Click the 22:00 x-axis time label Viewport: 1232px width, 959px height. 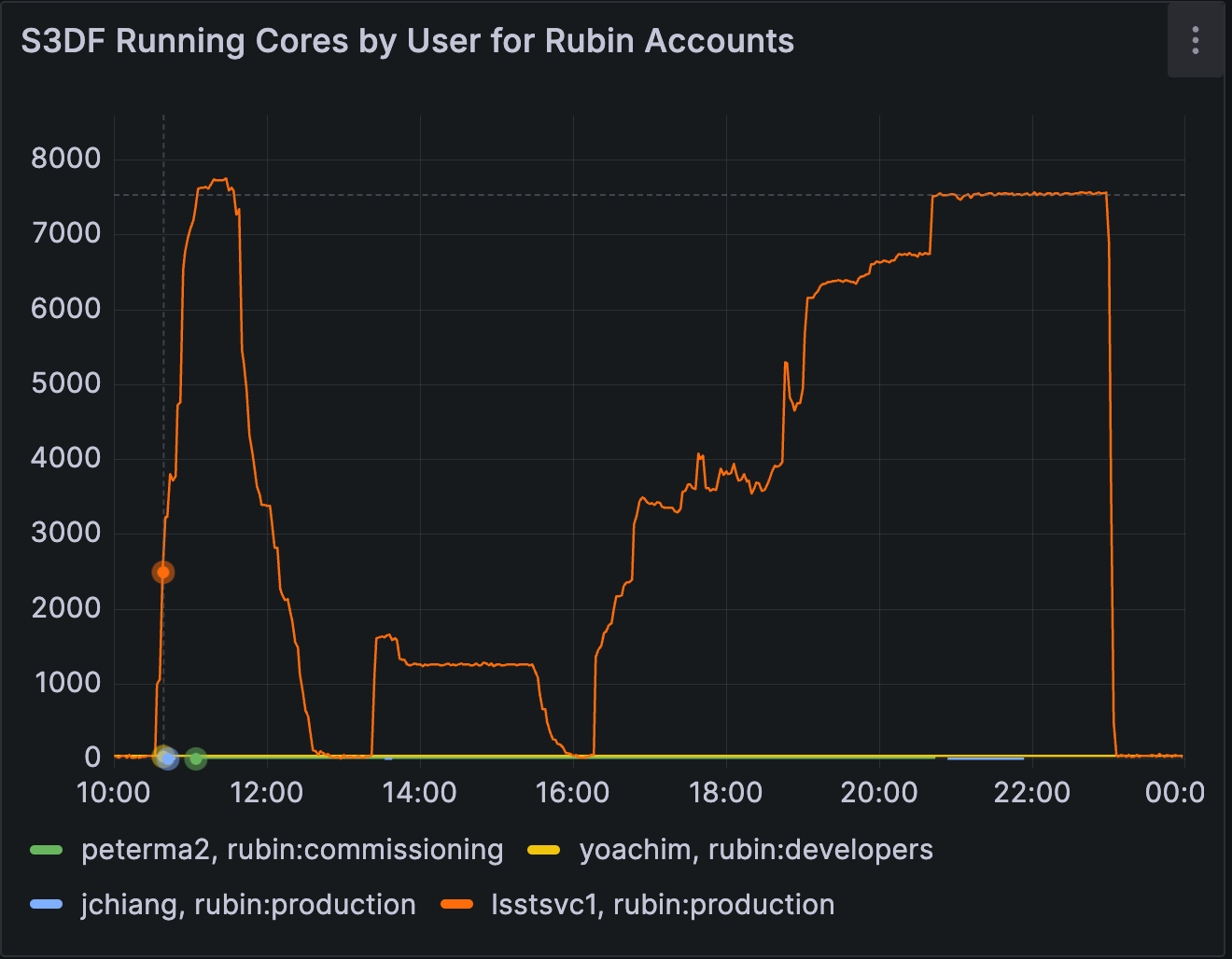coord(1031,793)
